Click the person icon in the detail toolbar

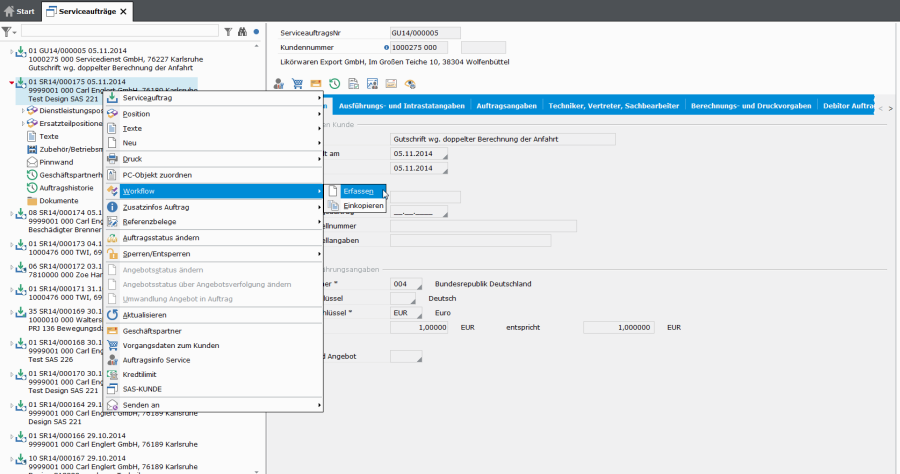(x=279, y=83)
